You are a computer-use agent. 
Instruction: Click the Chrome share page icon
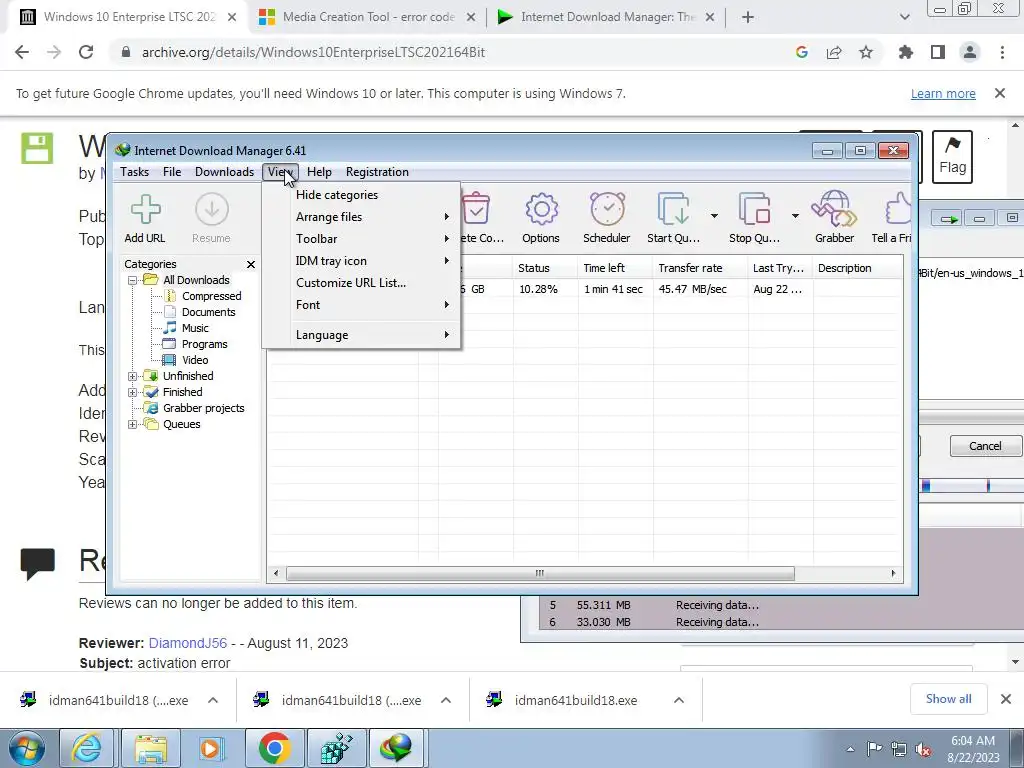834,52
